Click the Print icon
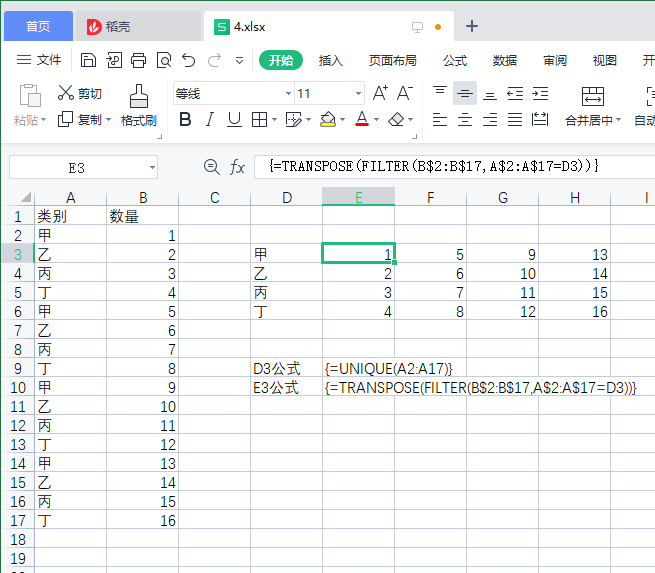Viewport: 655px width, 573px height. pyautogui.click(x=139, y=61)
